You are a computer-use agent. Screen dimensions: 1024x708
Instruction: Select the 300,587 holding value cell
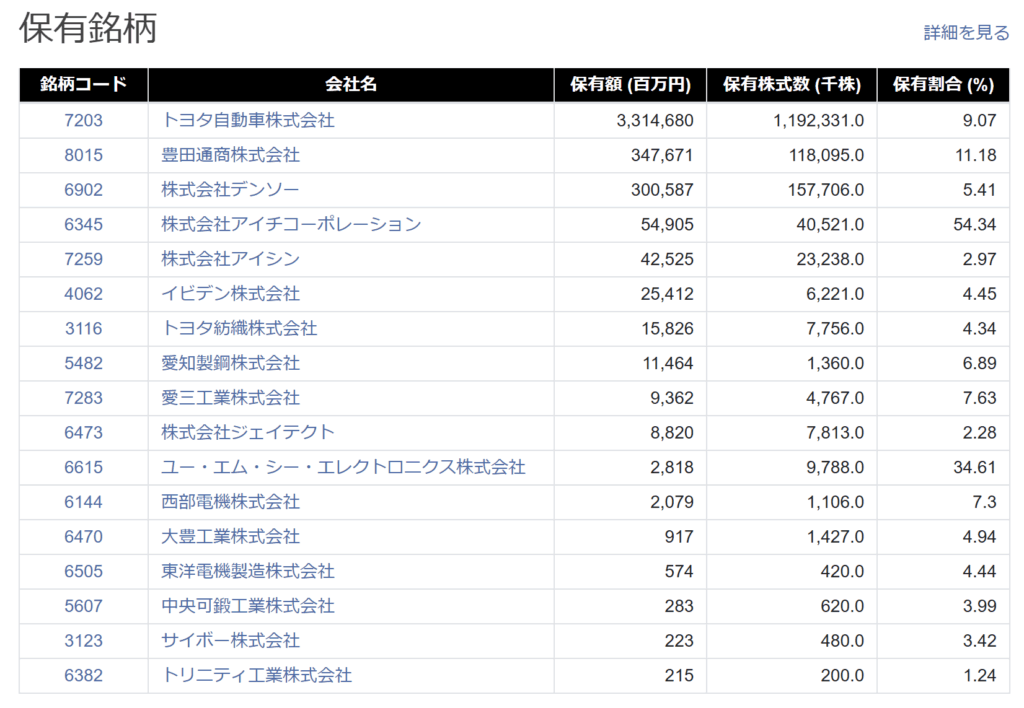(x=630, y=189)
